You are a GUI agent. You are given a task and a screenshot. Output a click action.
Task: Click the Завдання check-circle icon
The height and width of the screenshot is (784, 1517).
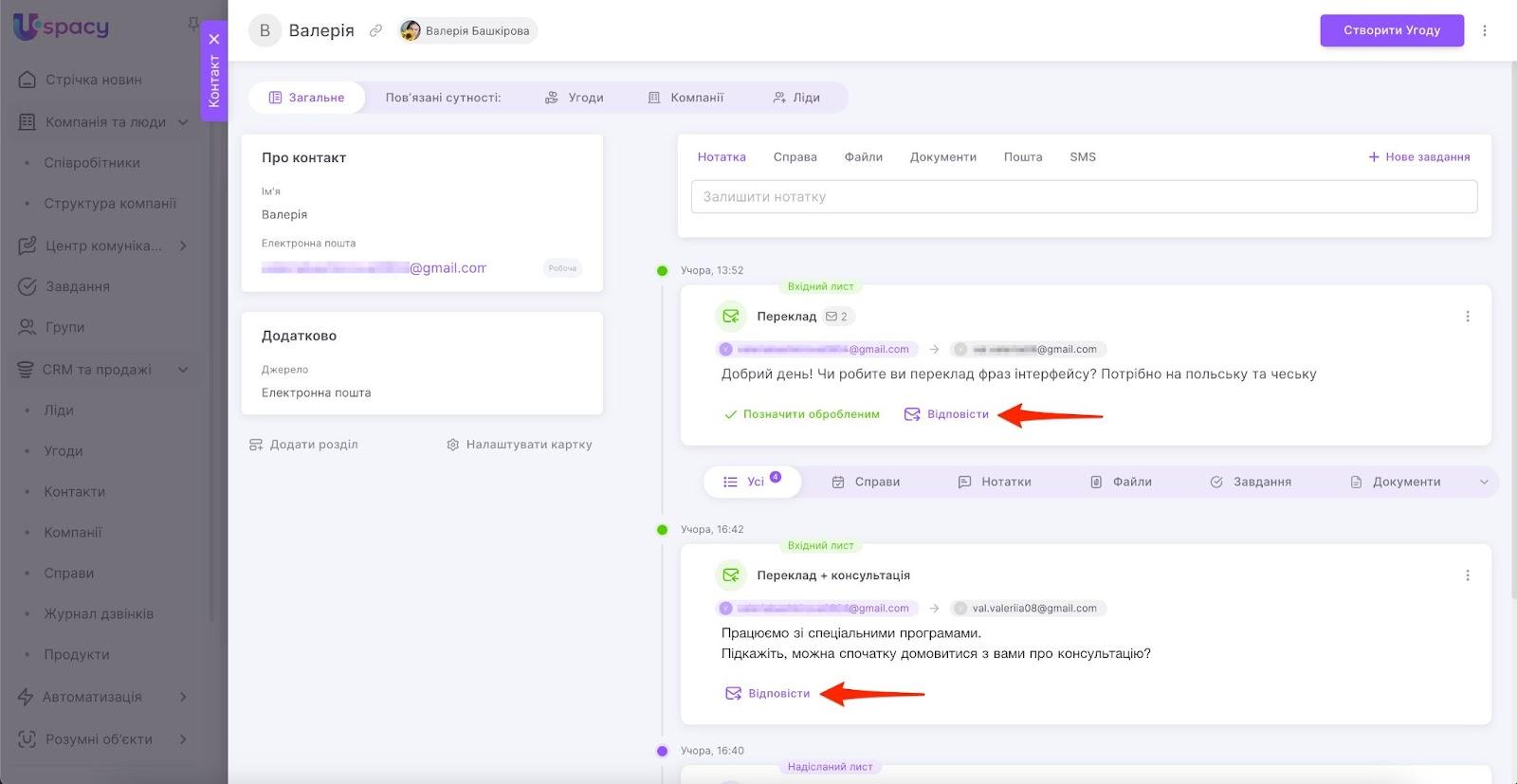[27, 286]
